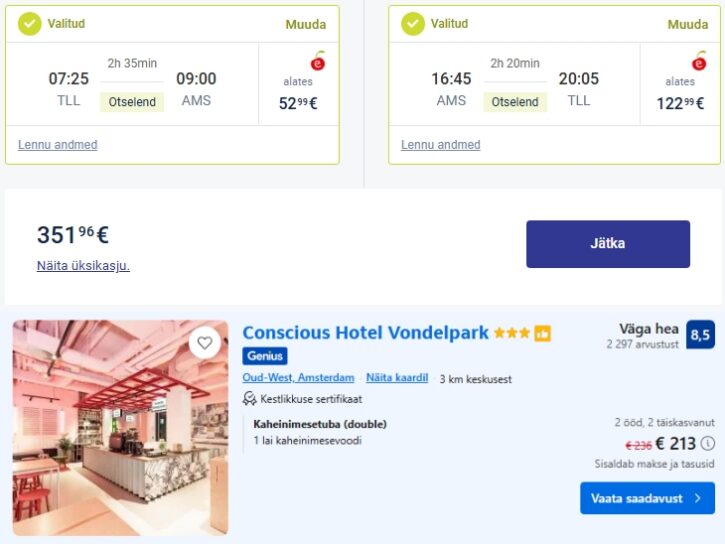This screenshot has width=725, height=544.
Task: Click the heart favorite icon on hotel photo
Action: (205, 343)
